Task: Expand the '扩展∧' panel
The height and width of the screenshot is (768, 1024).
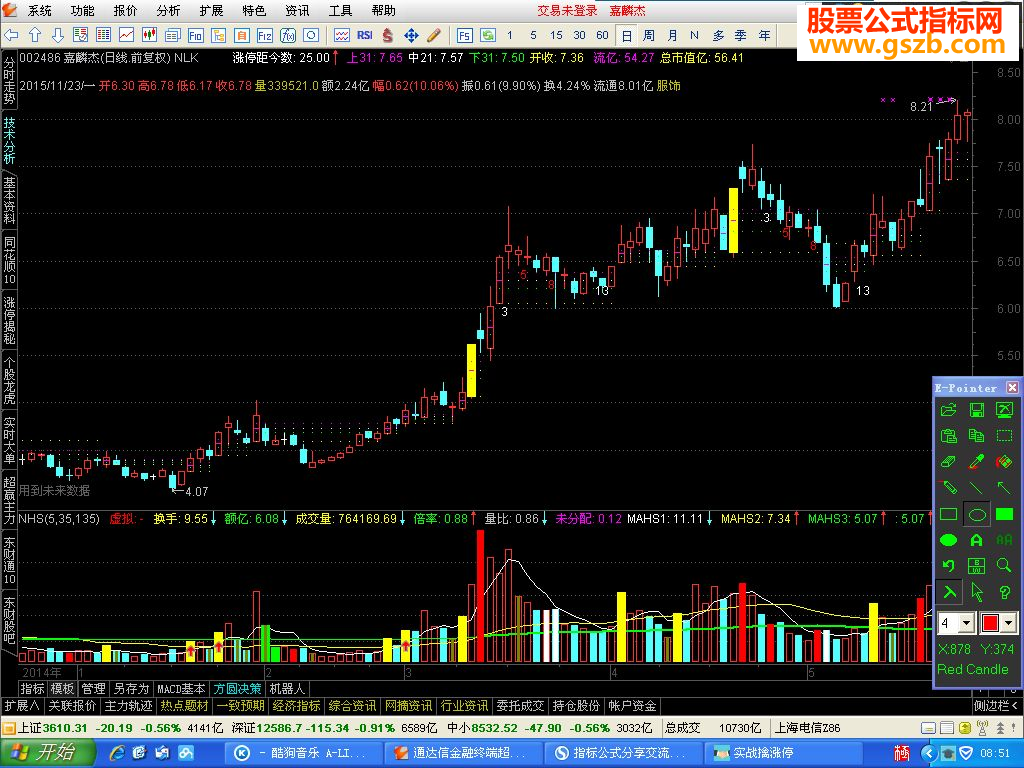Action: [22, 705]
